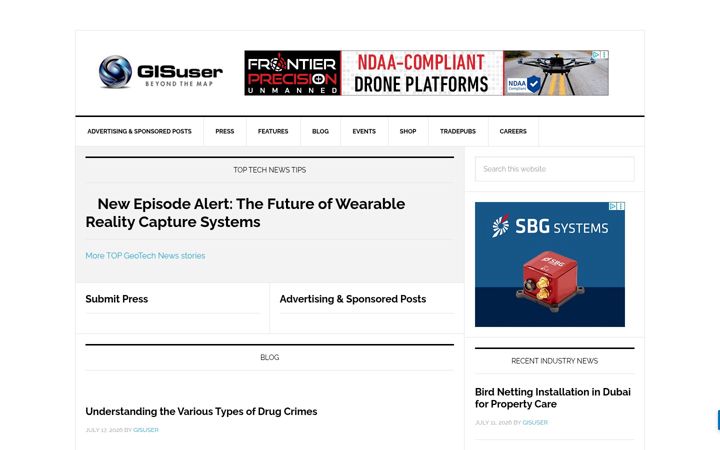Open AdChoices icon on SBG Systems ad

click(x=613, y=206)
